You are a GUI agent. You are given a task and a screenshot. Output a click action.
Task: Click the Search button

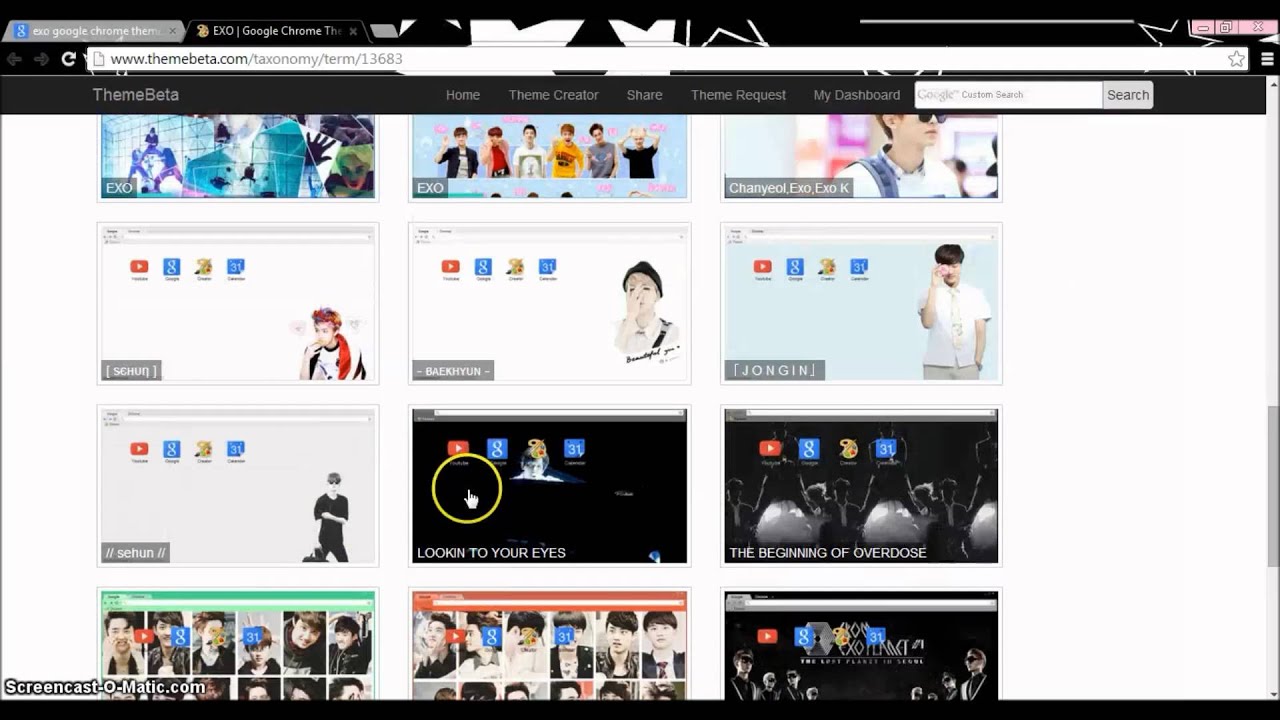coord(1128,95)
